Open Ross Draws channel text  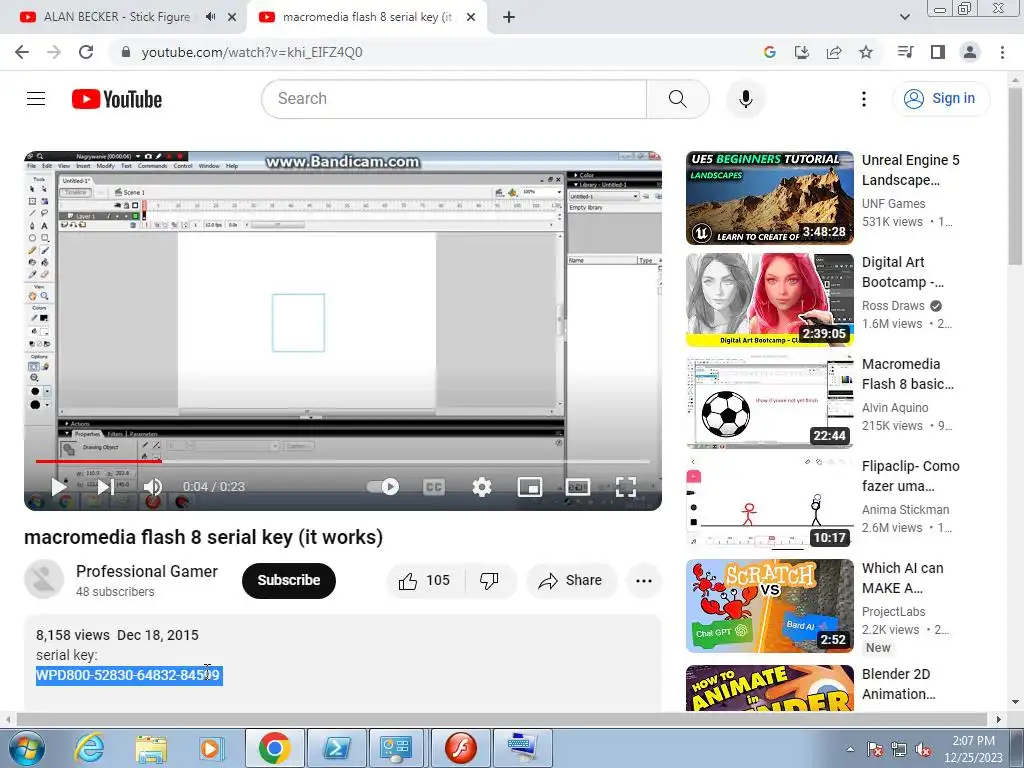tap(893, 306)
